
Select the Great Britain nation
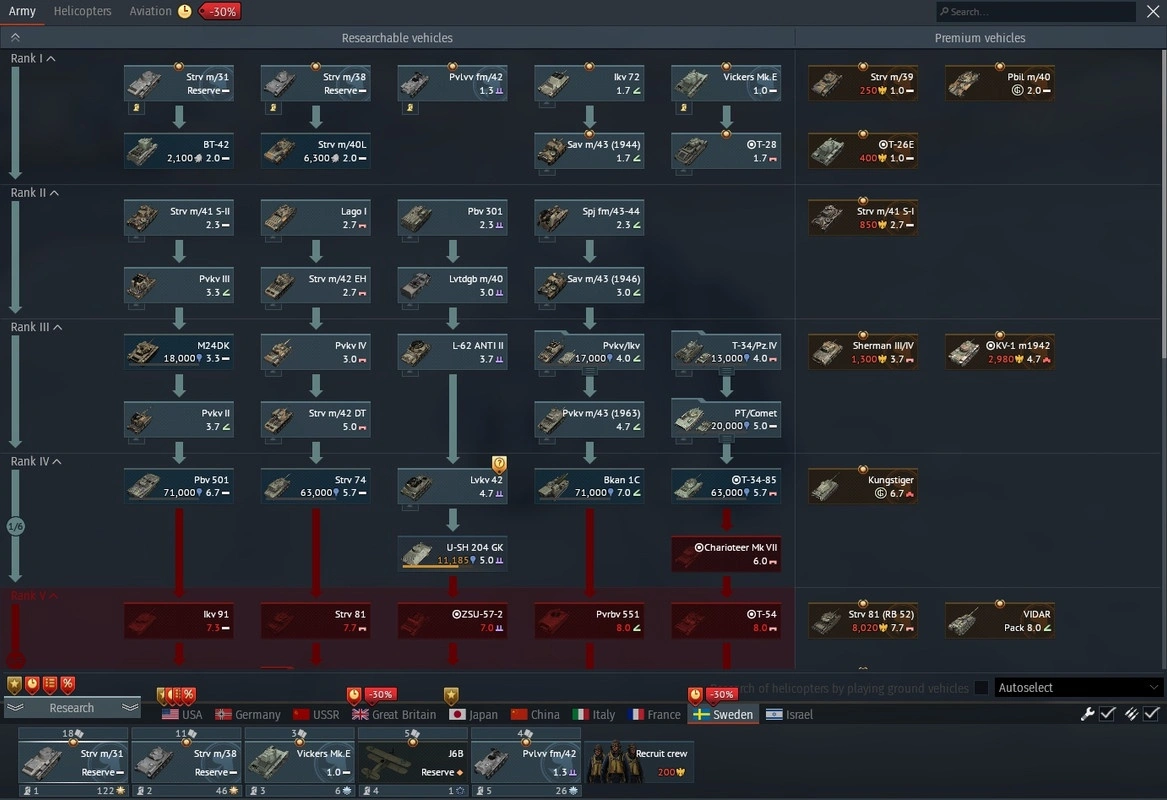coord(394,715)
